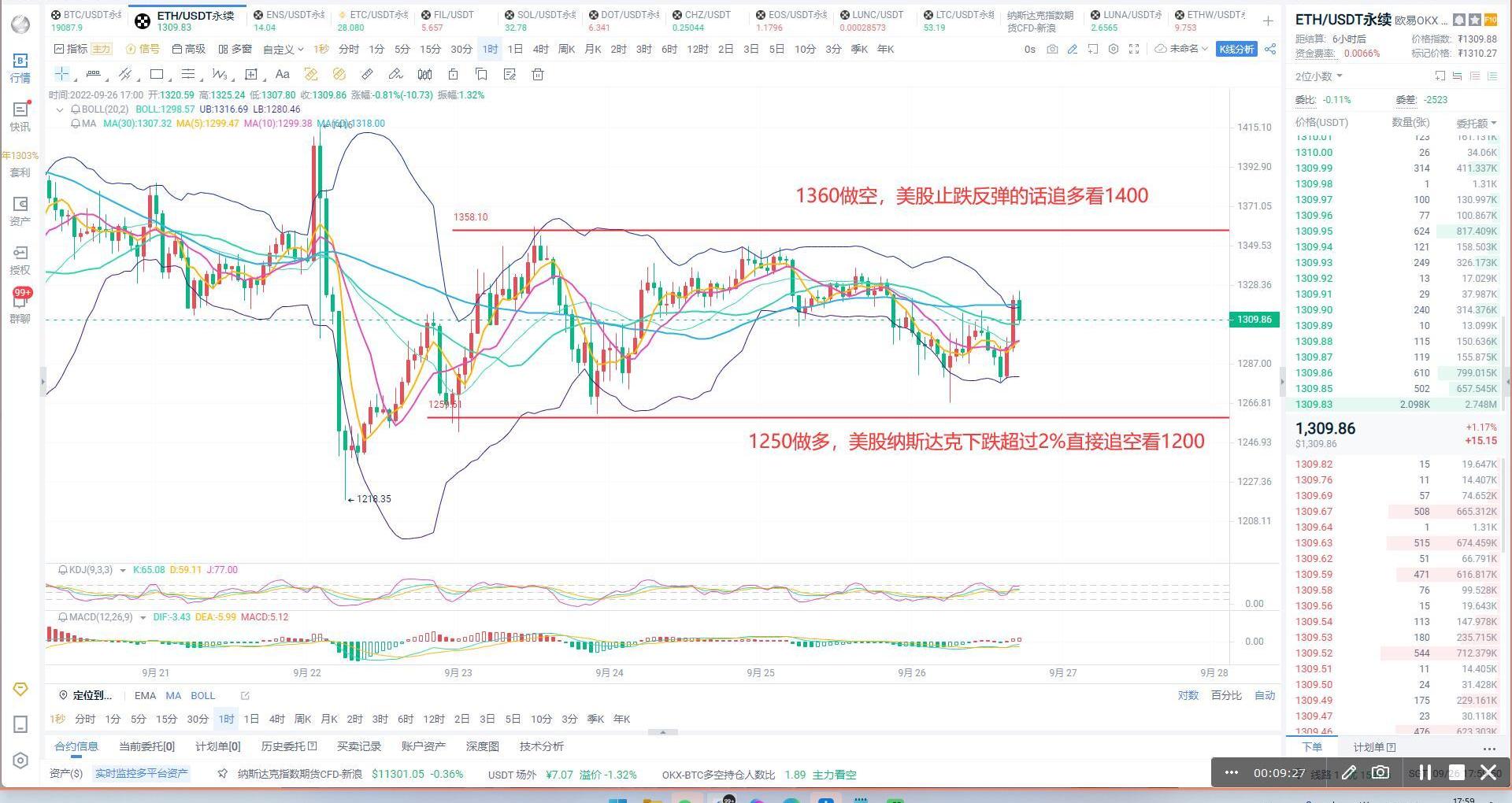This screenshot has width=1512, height=803.
Task: Open the MACD indicator dropdown arrow
Action: tap(143, 617)
